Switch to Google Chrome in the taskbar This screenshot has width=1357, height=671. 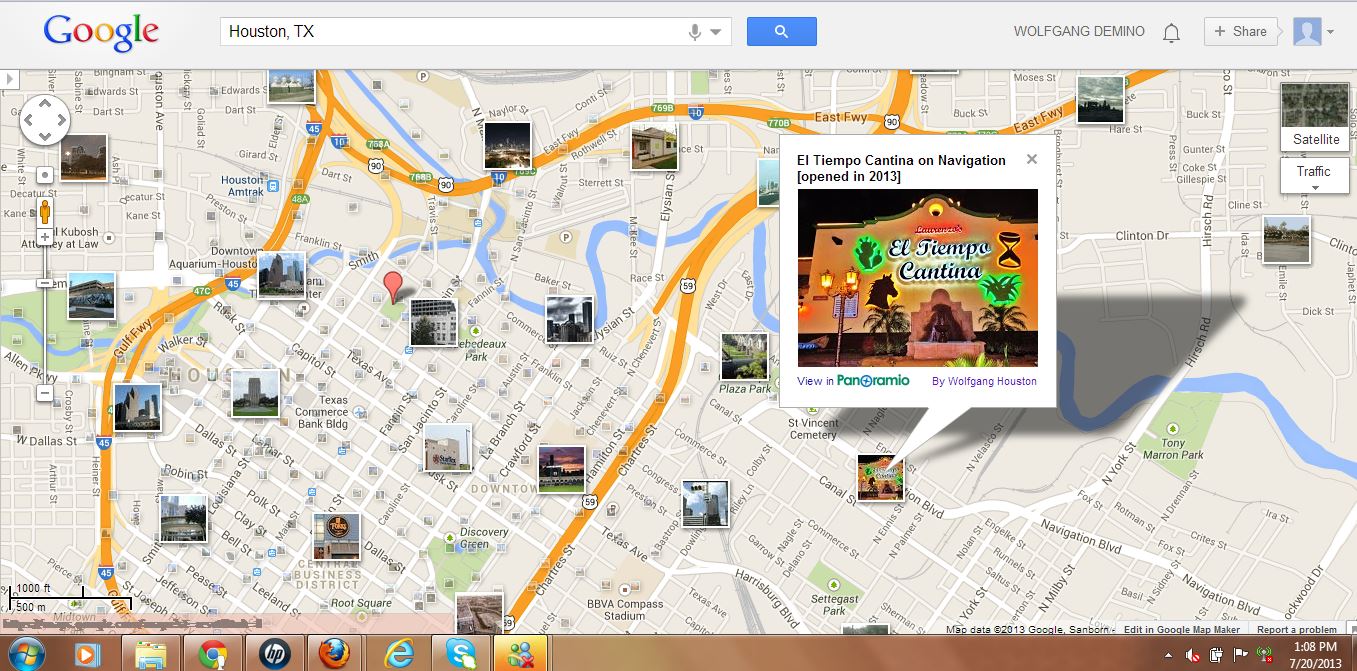coord(213,655)
